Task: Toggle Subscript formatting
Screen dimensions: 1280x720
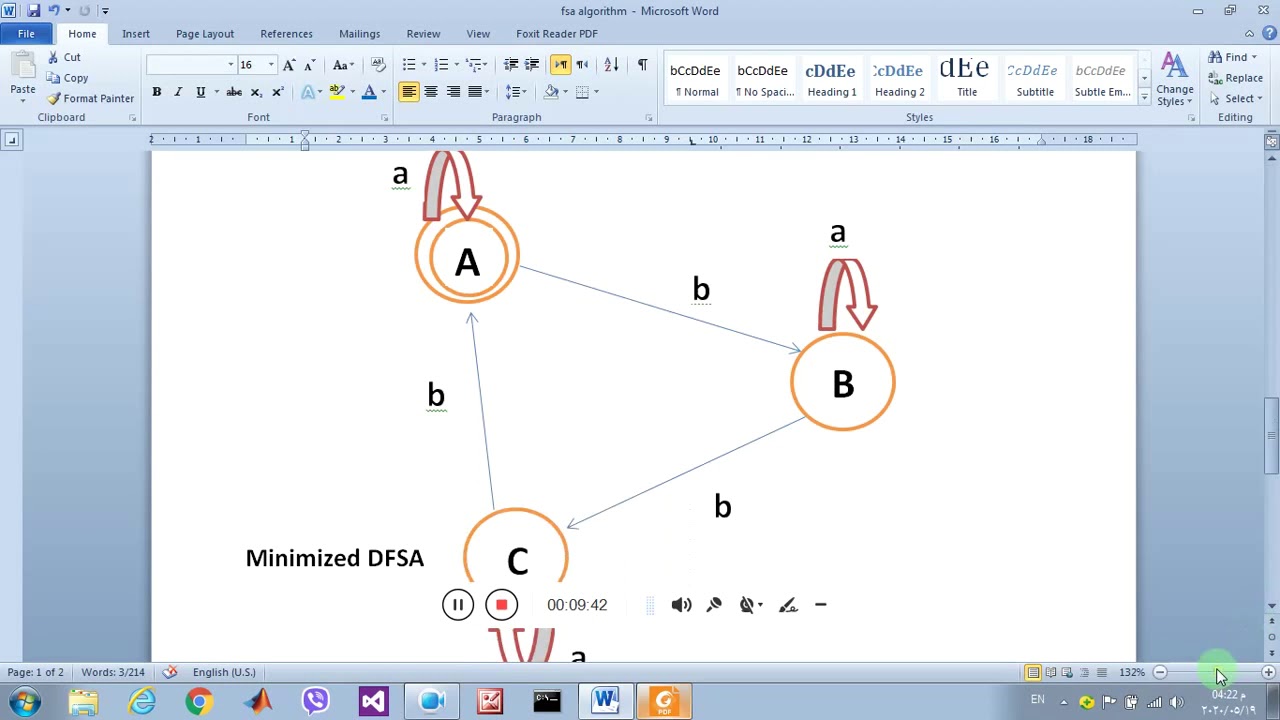Action: tap(256, 92)
